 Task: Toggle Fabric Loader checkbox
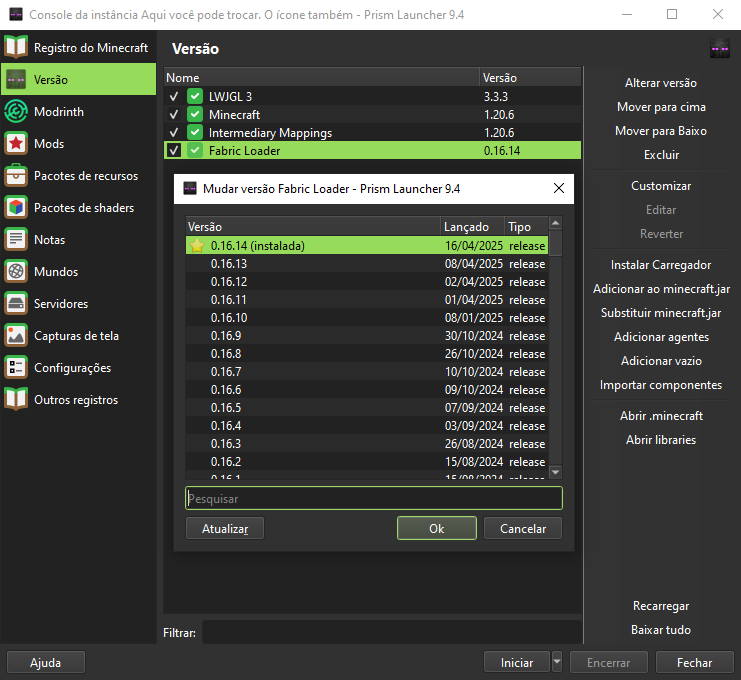point(174,150)
